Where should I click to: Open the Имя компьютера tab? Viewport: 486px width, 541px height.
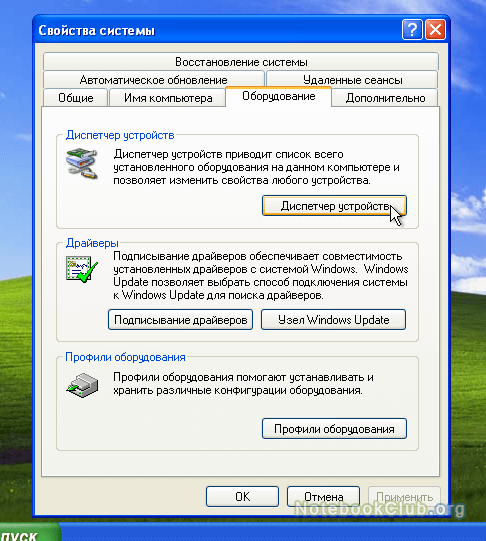[x=168, y=98]
